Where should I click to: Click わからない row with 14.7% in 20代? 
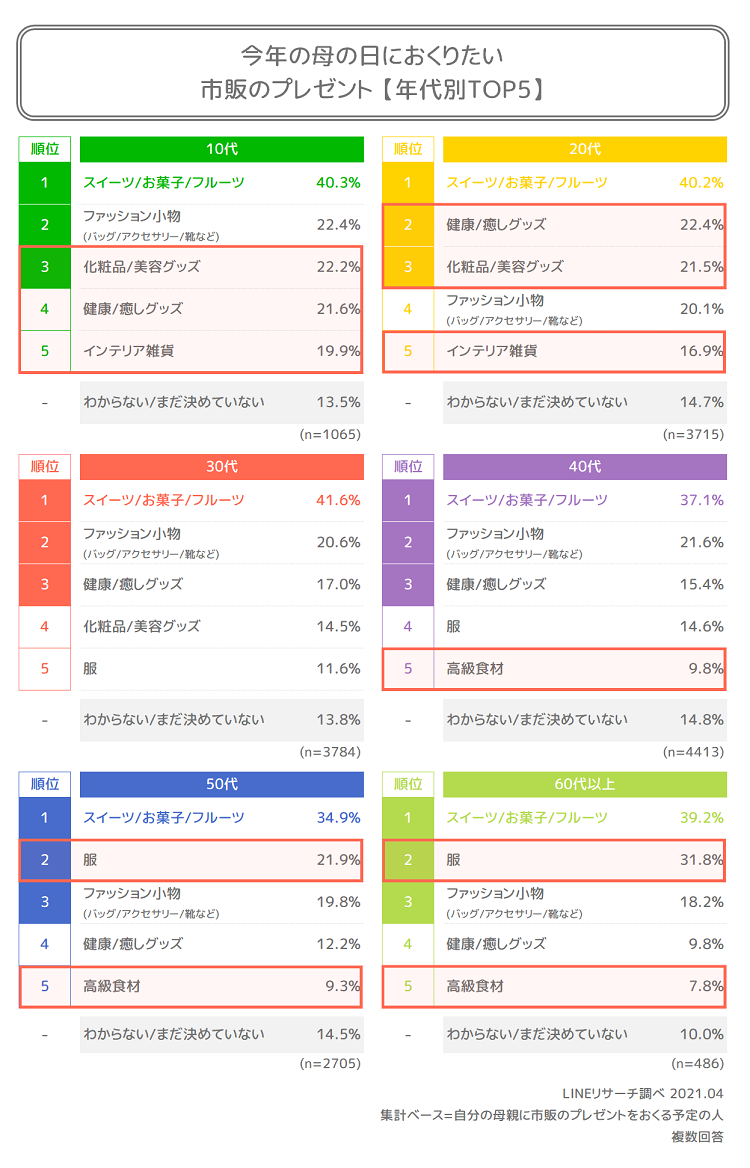point(585,403)
